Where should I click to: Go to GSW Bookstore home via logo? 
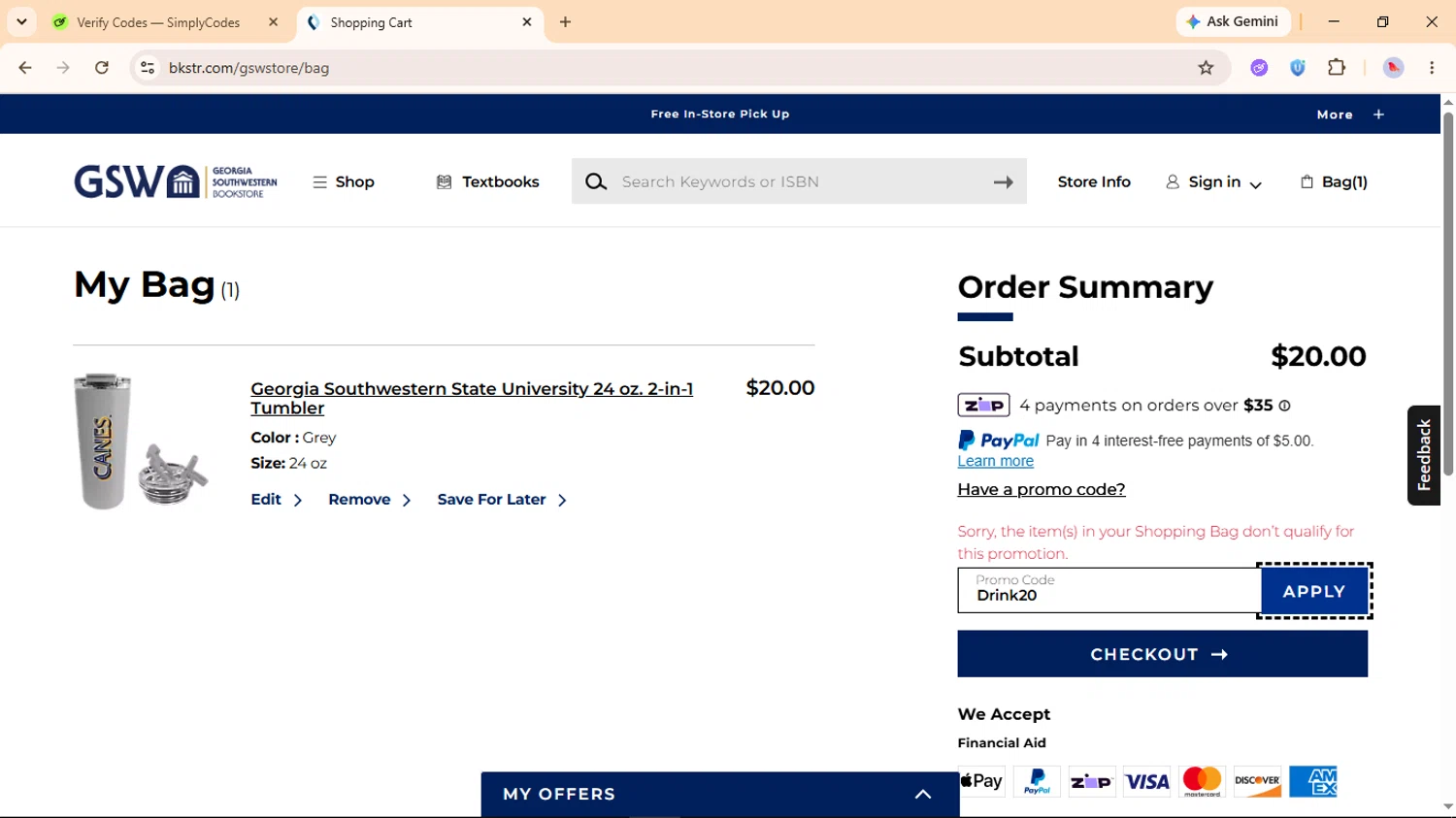[x=176, y=181]
